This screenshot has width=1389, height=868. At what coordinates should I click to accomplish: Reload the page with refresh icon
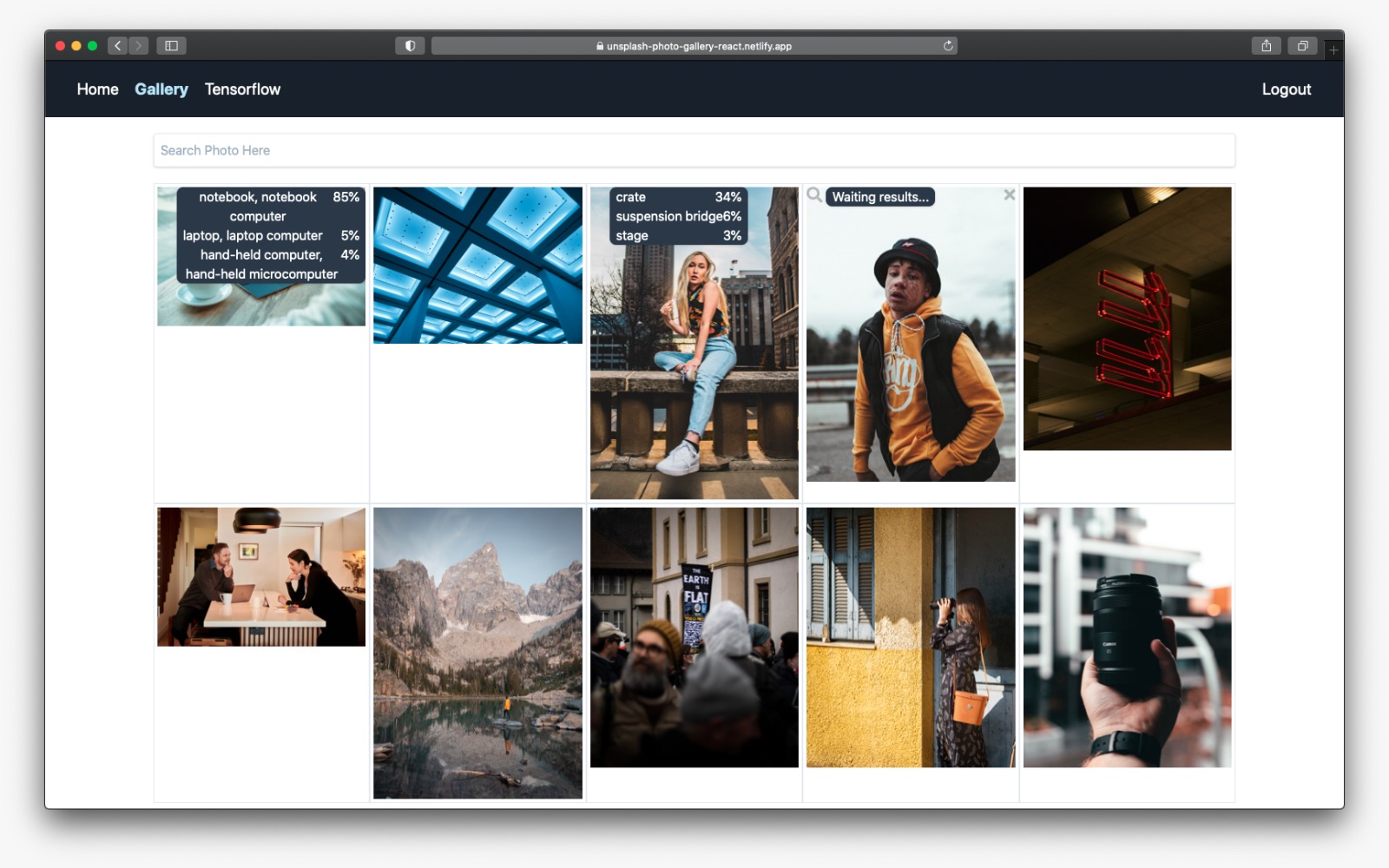tap(948, 46)
